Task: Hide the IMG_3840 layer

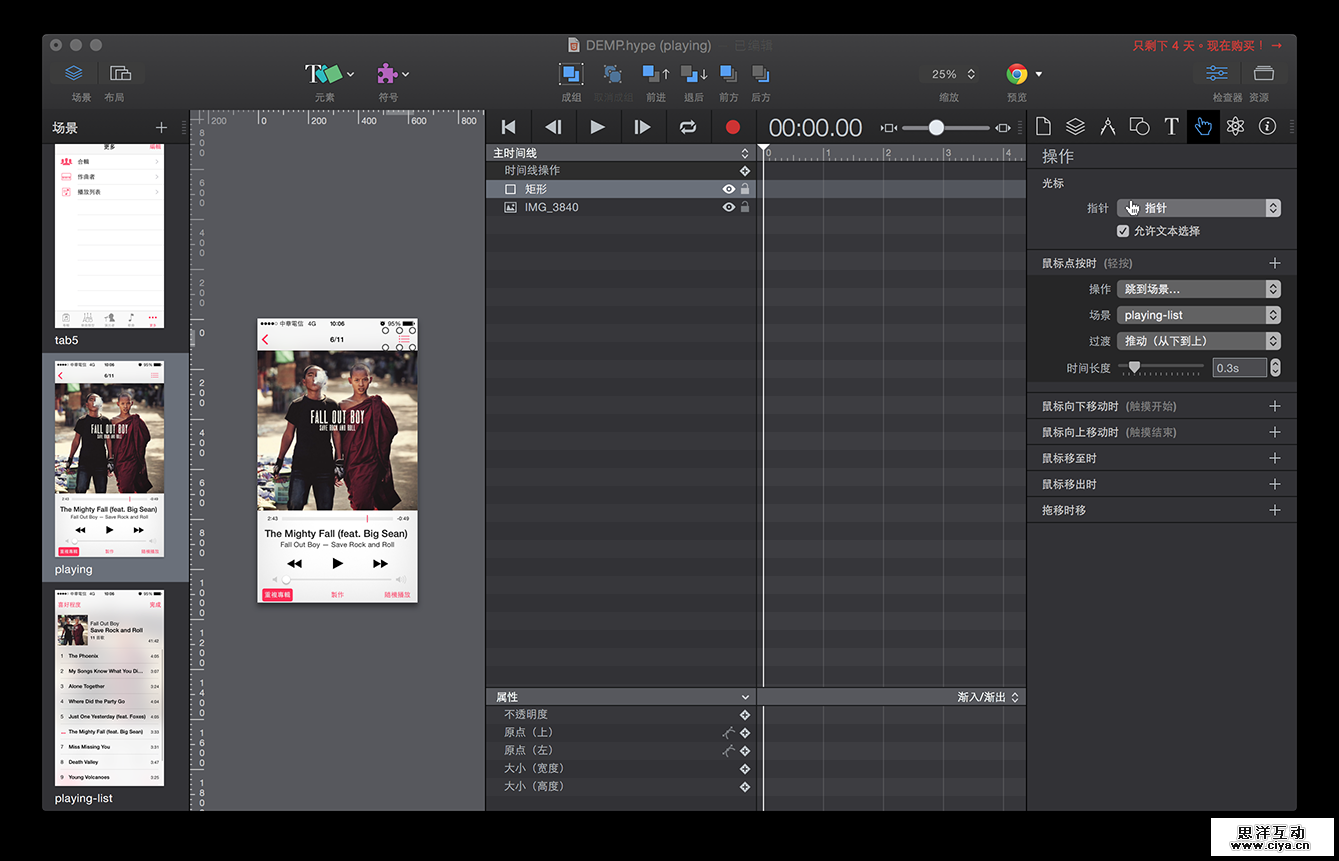Action: [x=729, y=207]
